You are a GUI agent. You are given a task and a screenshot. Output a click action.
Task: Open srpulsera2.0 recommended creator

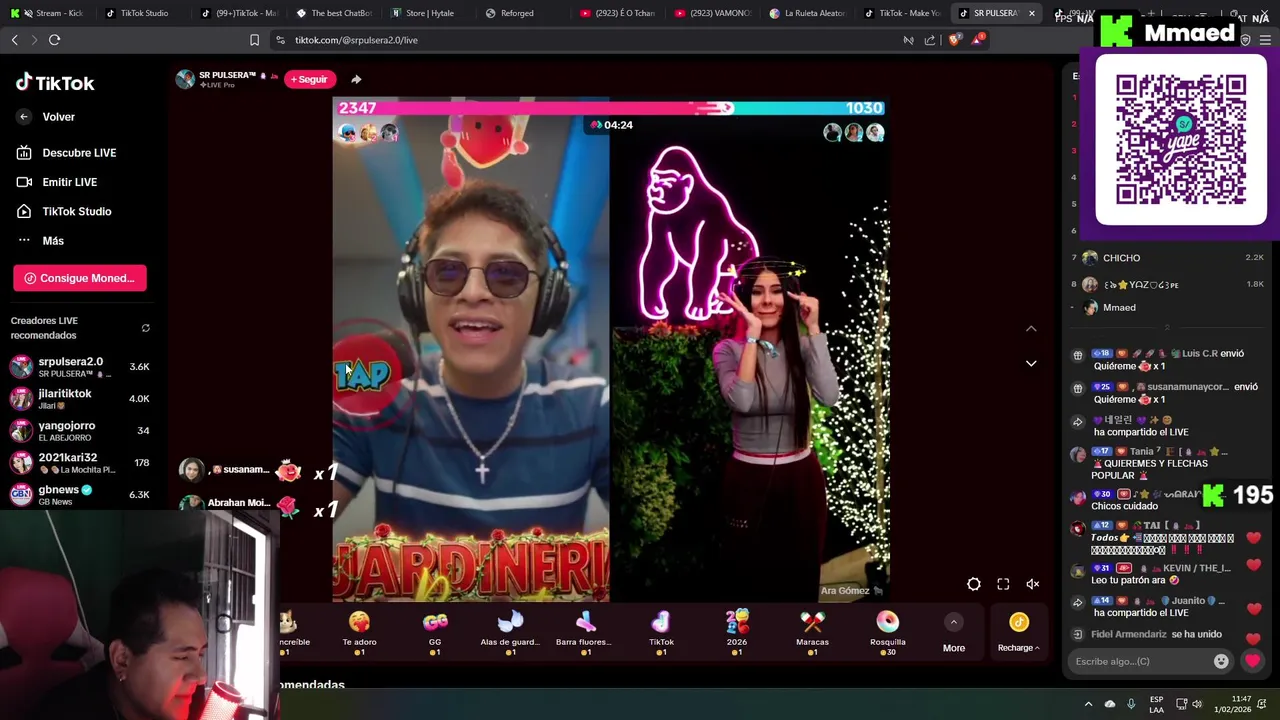pos(80,367)
